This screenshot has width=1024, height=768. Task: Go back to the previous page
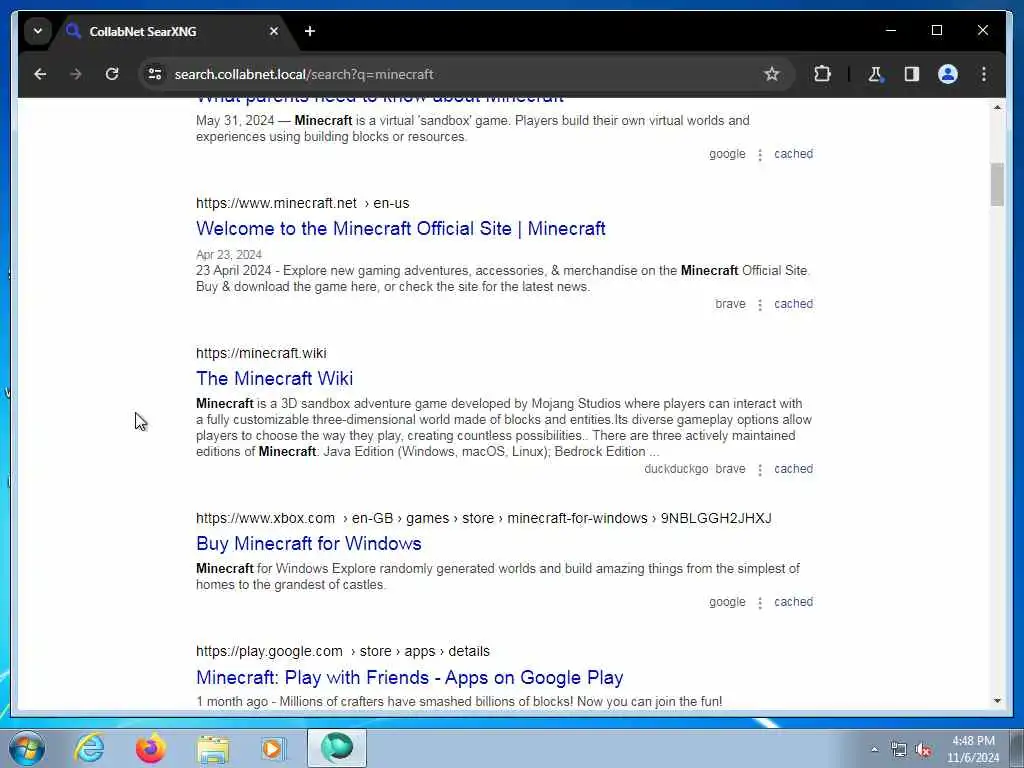pos(40,74)
